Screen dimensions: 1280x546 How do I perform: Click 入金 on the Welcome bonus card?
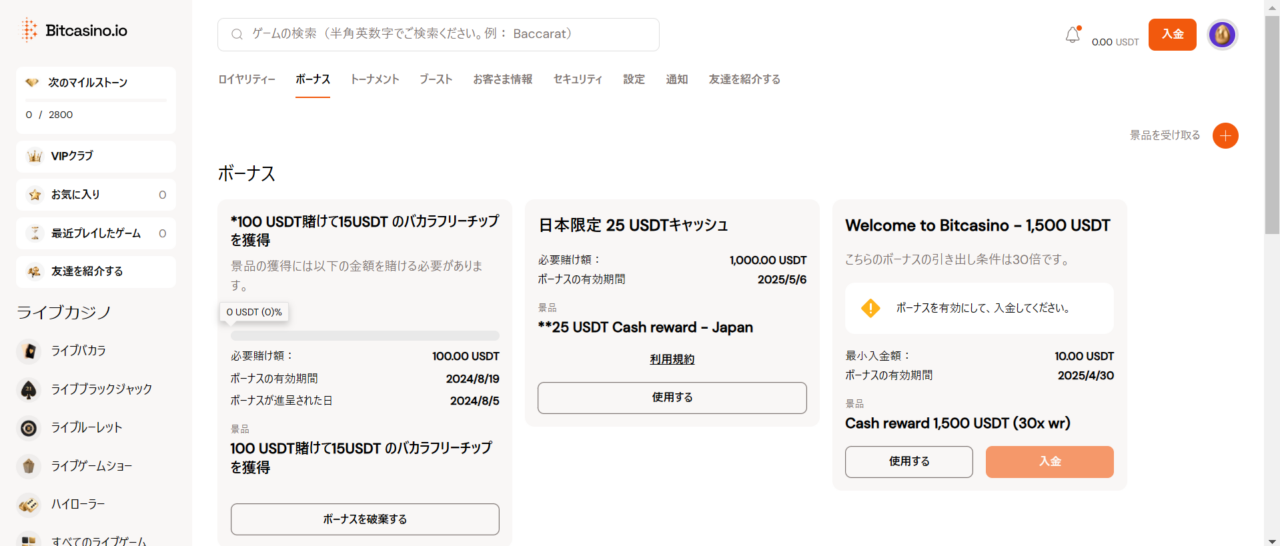click(x=1050, y=462)
